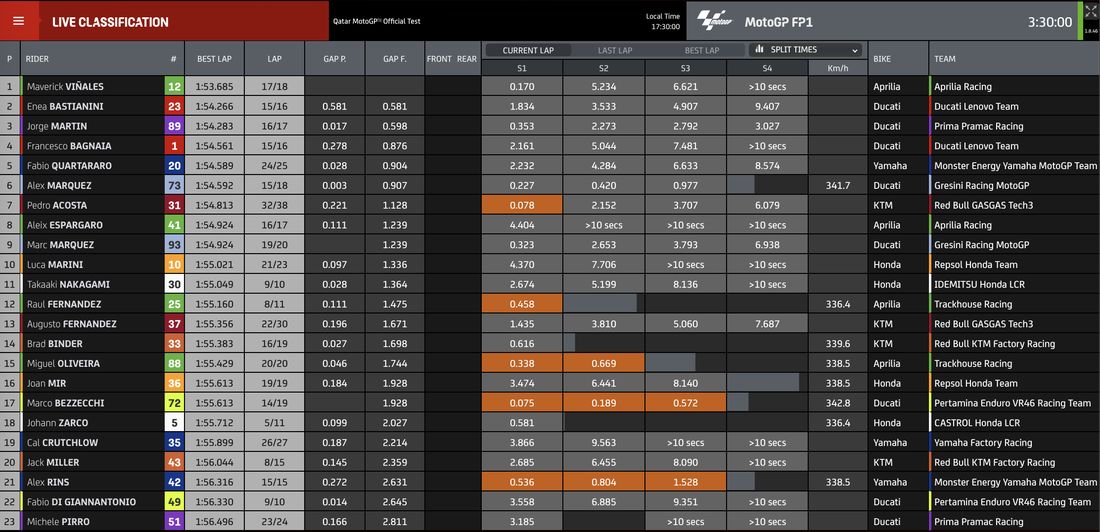The width and height of the screenshot is (1100, 532).
Task: Click Rins' orange S3 split 1.528
Action: tap(685, 482)
